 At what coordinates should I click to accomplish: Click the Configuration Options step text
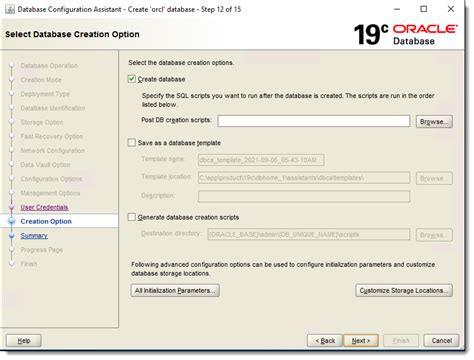pos(51,179)
